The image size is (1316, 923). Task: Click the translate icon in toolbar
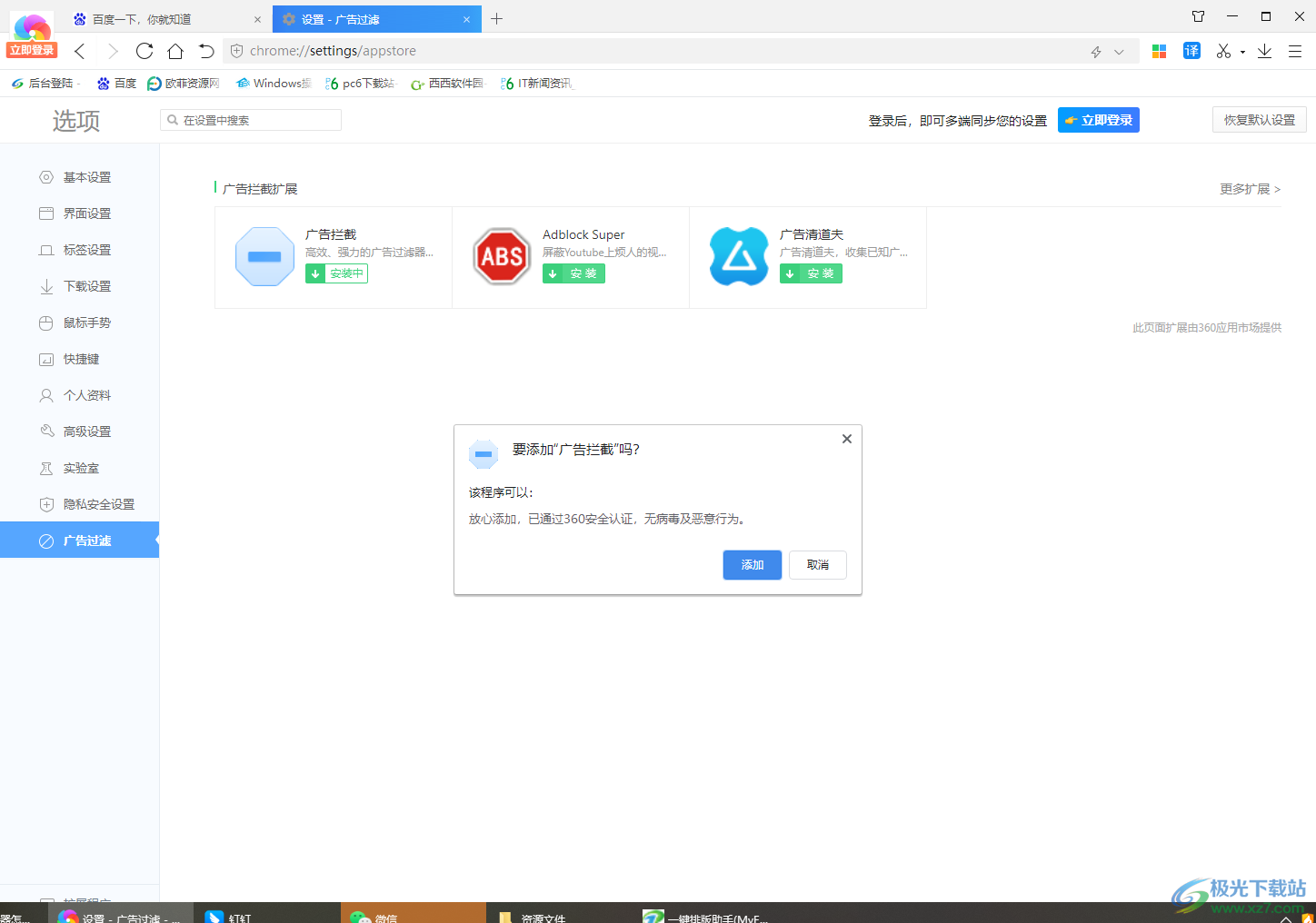coord(1191,51)
